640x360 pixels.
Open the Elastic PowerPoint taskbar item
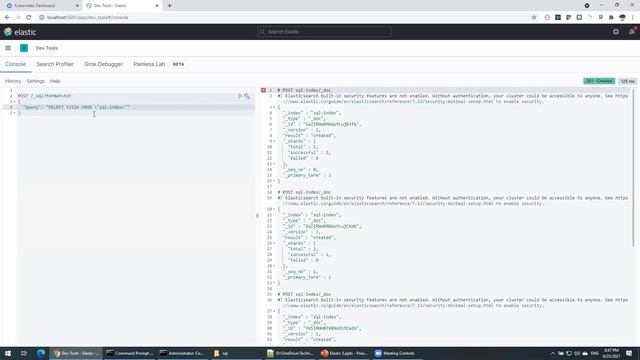point(344,353)
